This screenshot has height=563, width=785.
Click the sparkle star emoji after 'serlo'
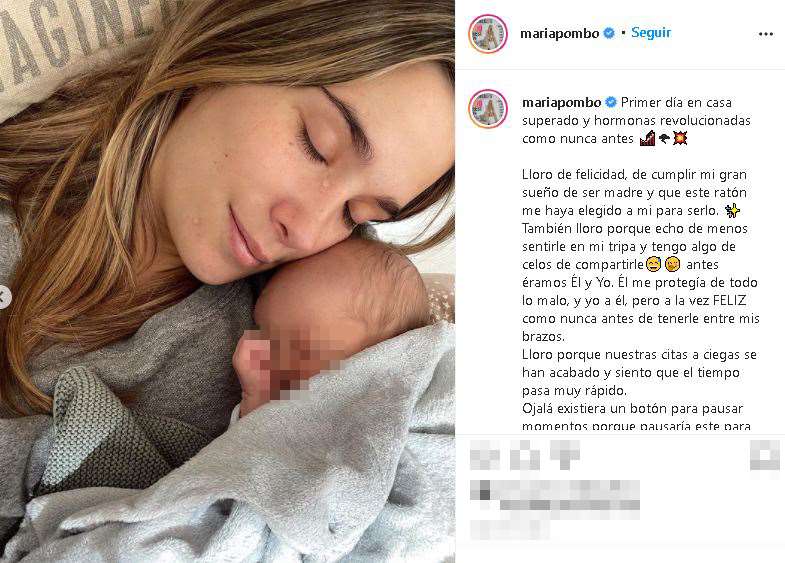(732, 211)
